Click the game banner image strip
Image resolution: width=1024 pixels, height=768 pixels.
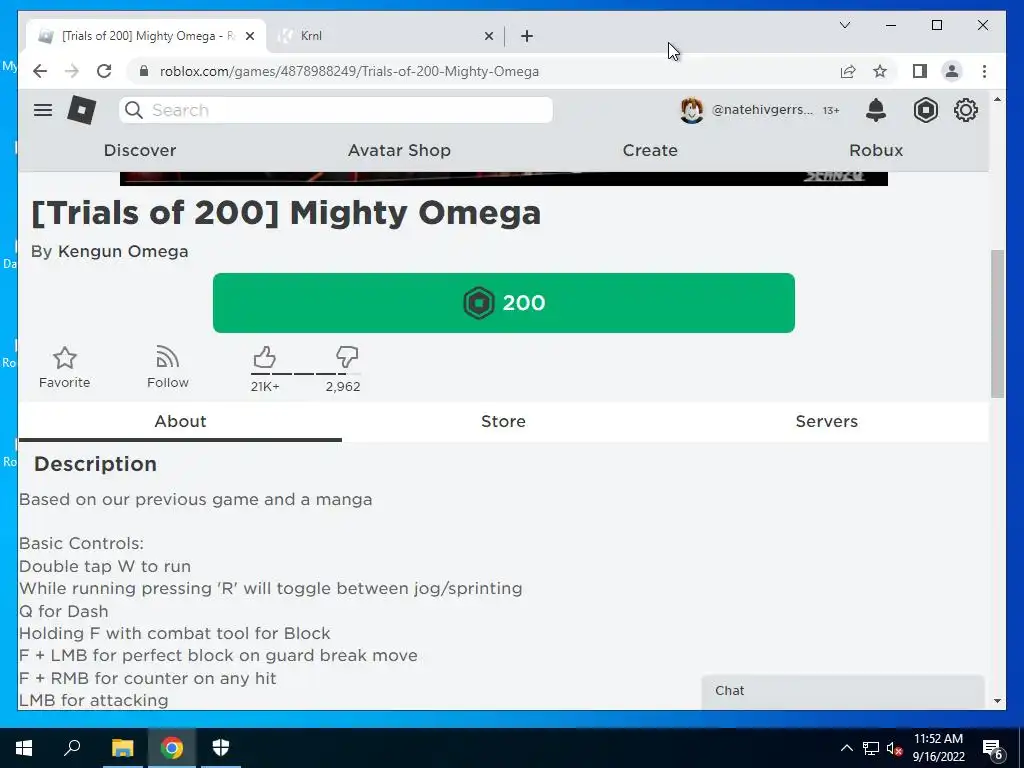504,179
